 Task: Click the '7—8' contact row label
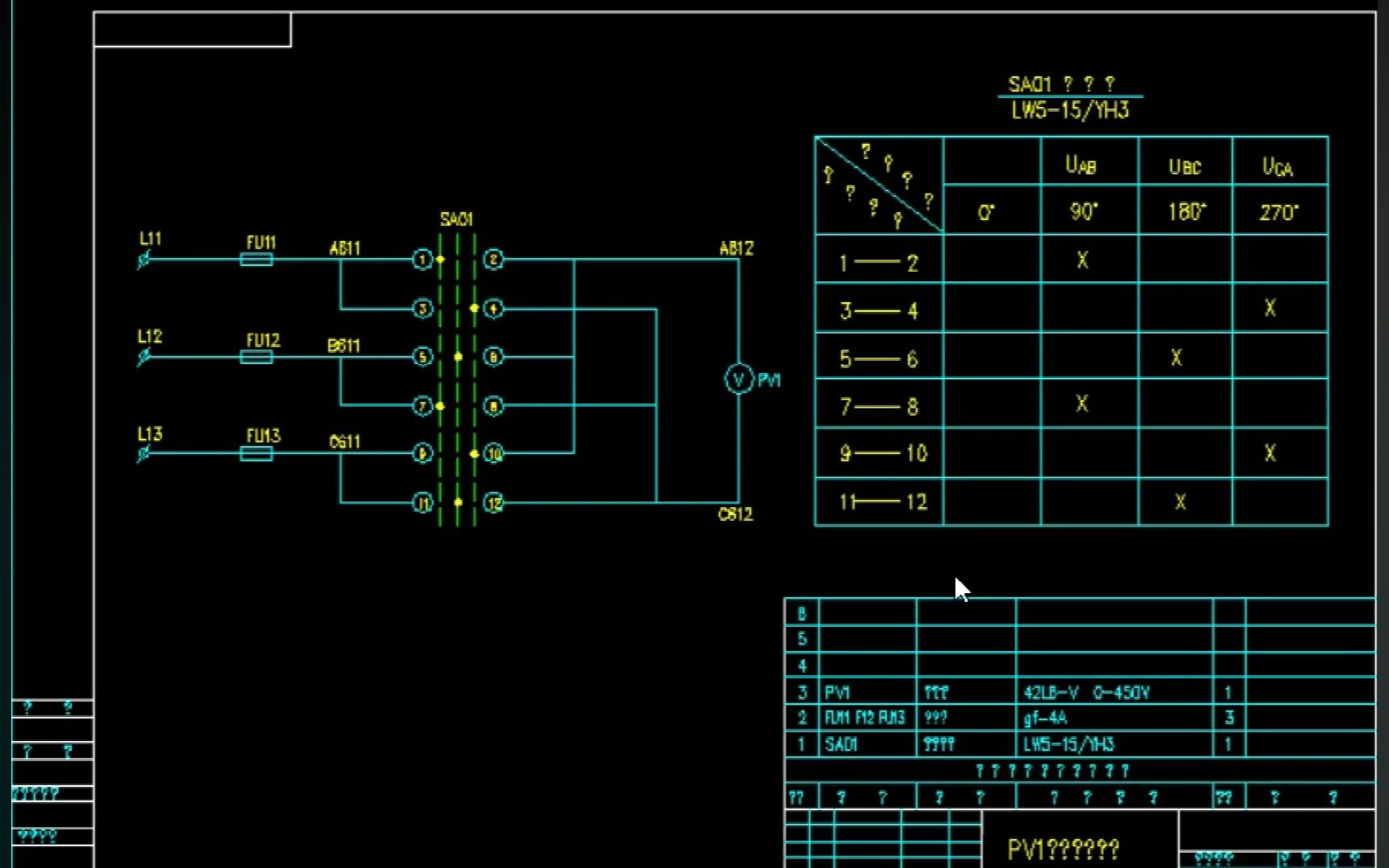click(879, 407)
